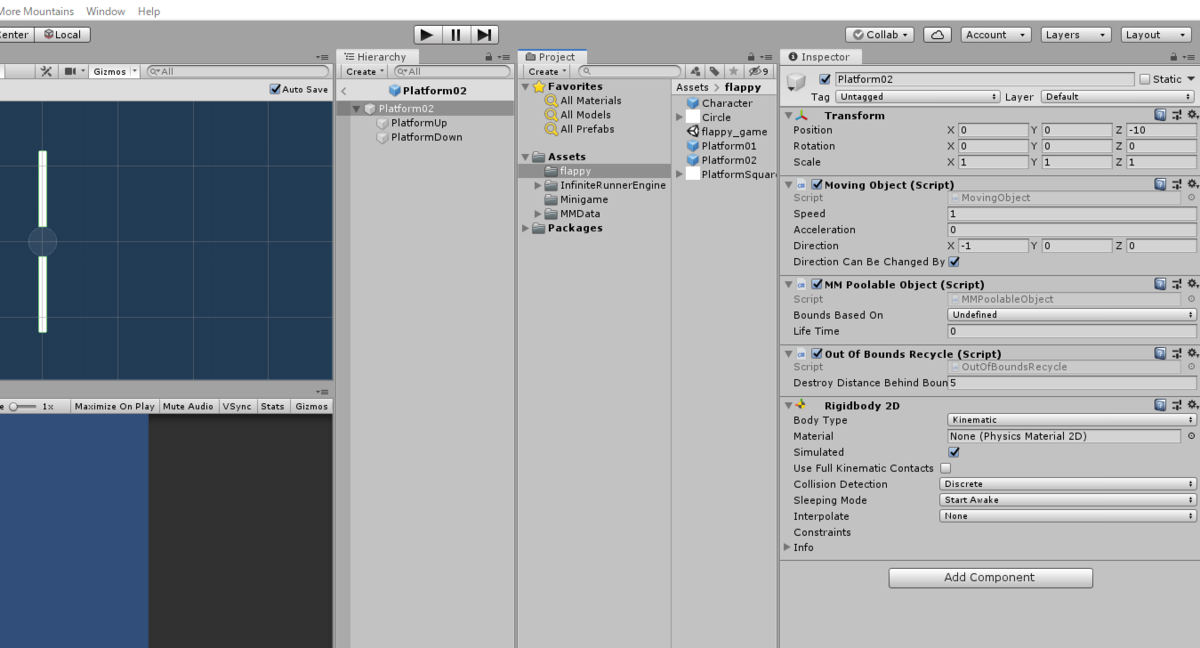
Task: Enable the Static checkbox
Action: pos(1144,79)
